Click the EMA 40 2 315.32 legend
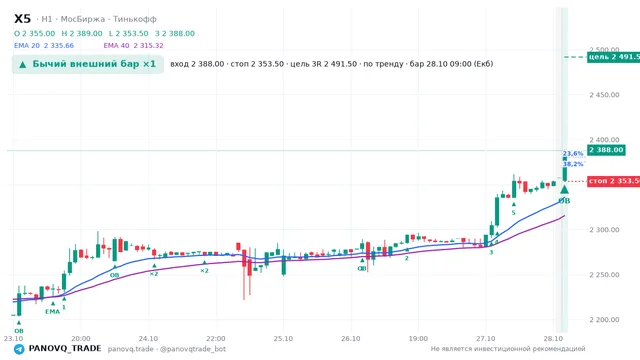The image size is (640, 360). (x=133, y=46)
